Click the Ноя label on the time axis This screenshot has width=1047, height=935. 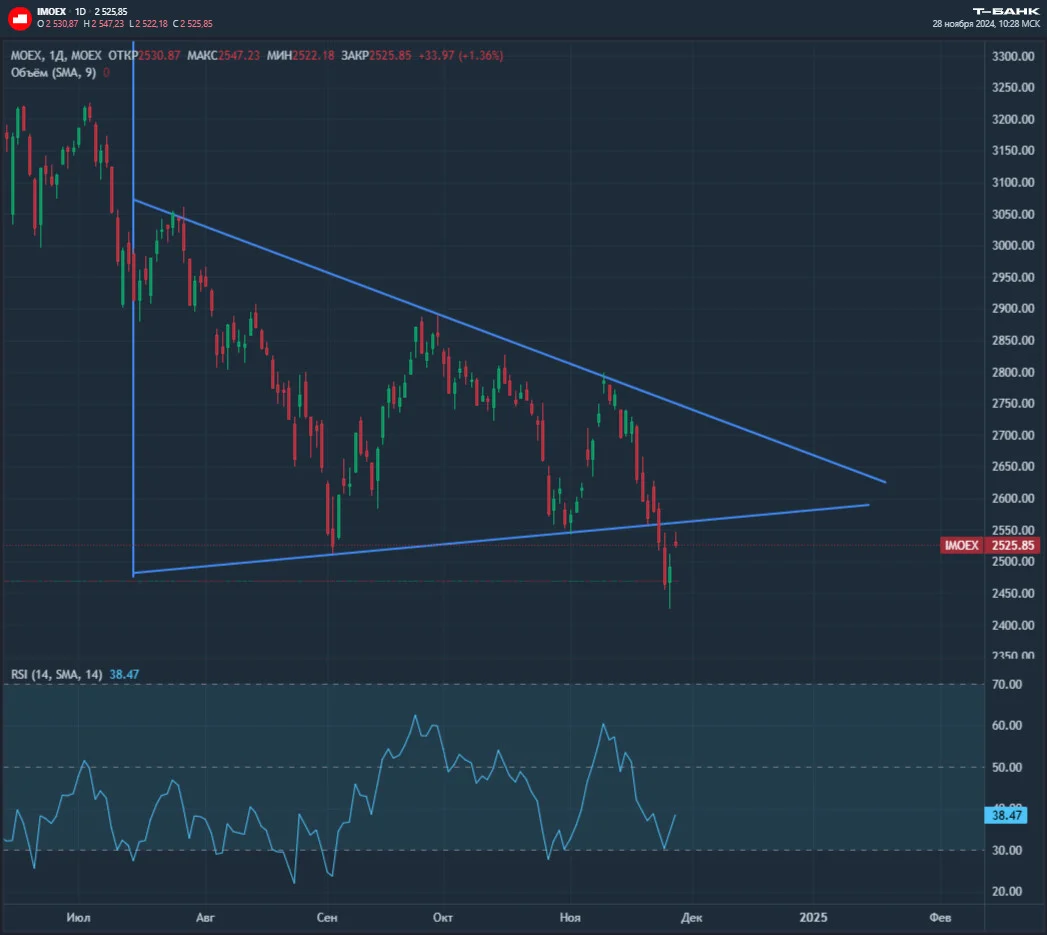point(570,918)
